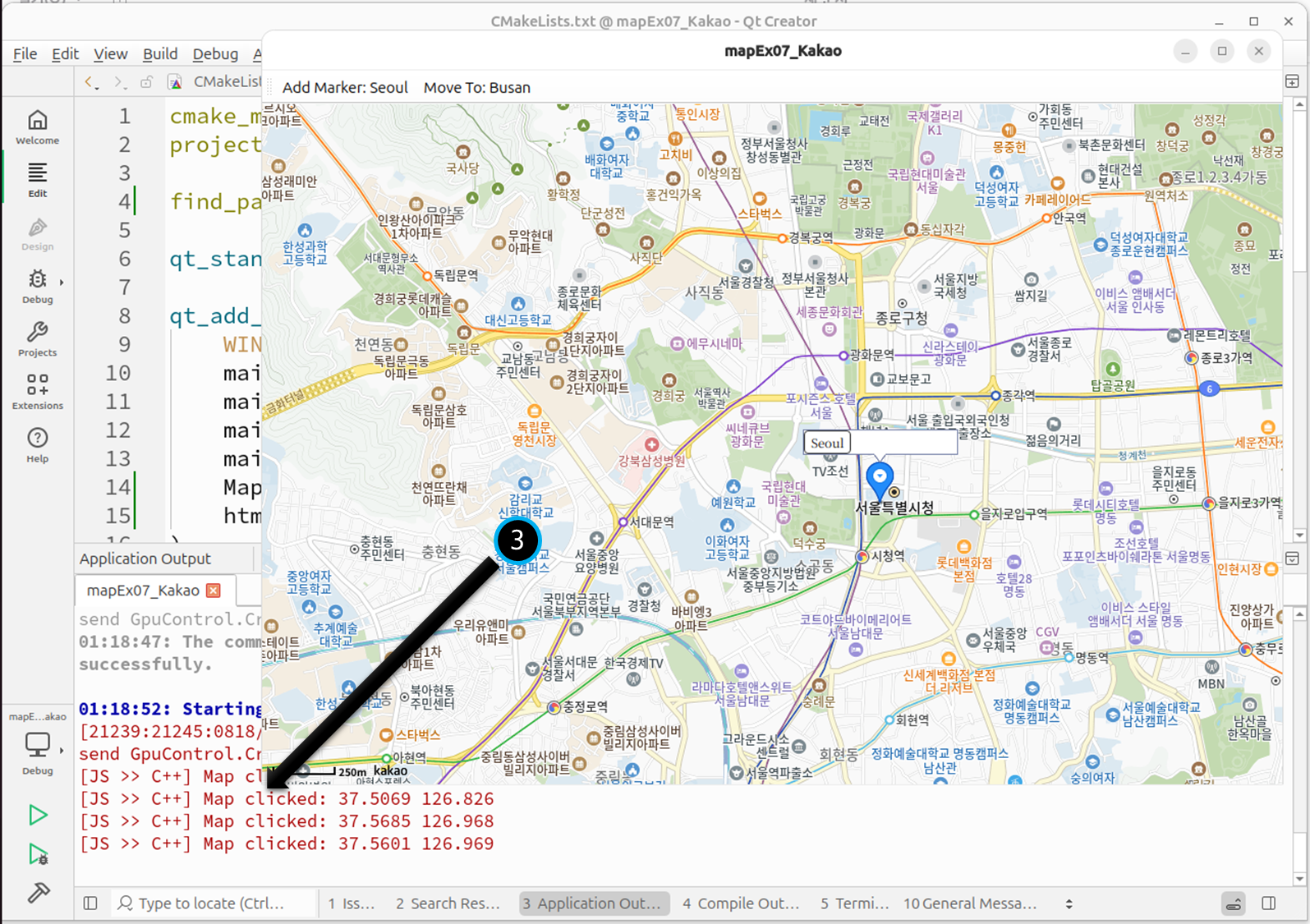
Task: Switch to Edit mode in the sidebar
Action: tap(38, 180)
